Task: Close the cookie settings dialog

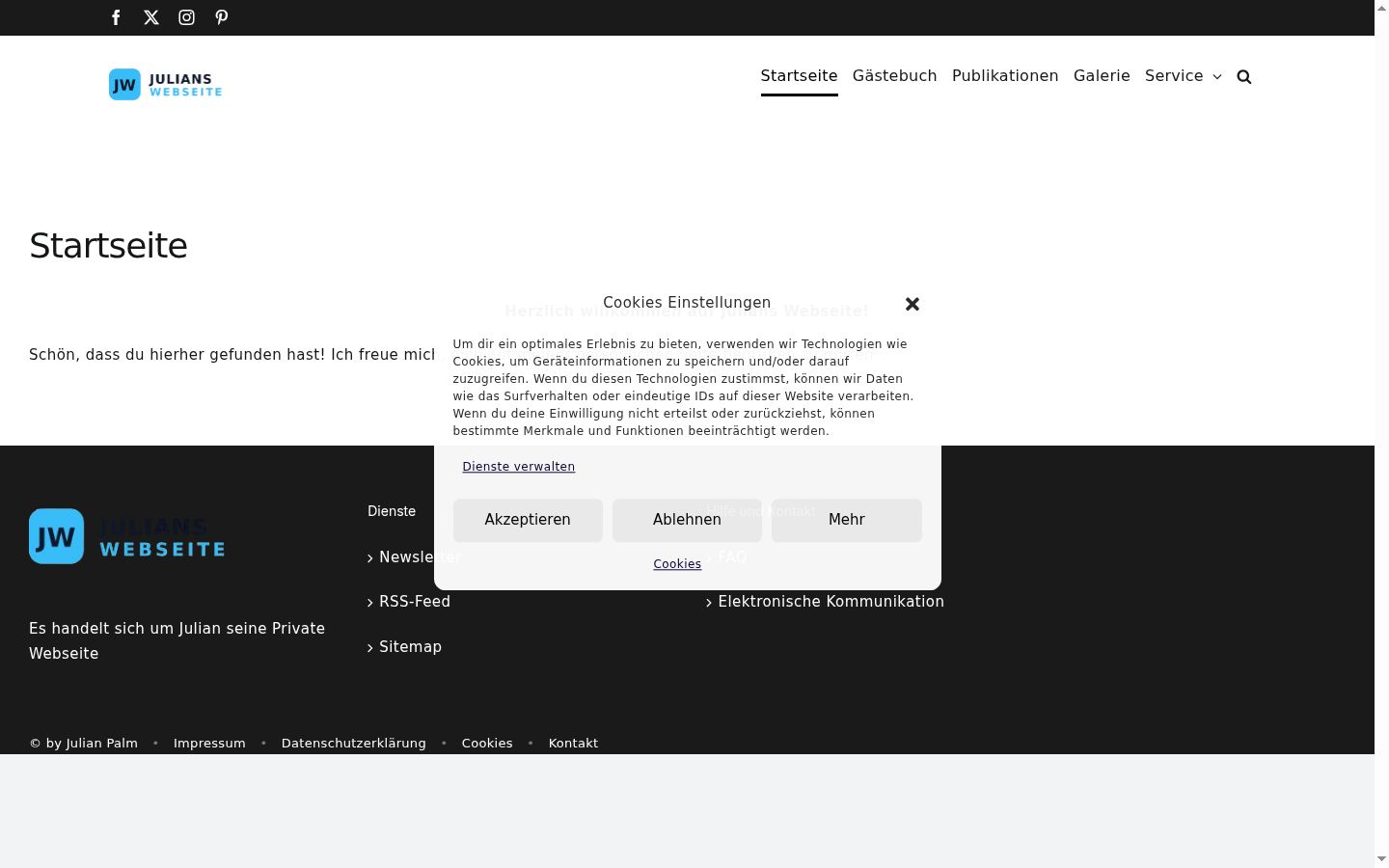Action: (912, 304)
